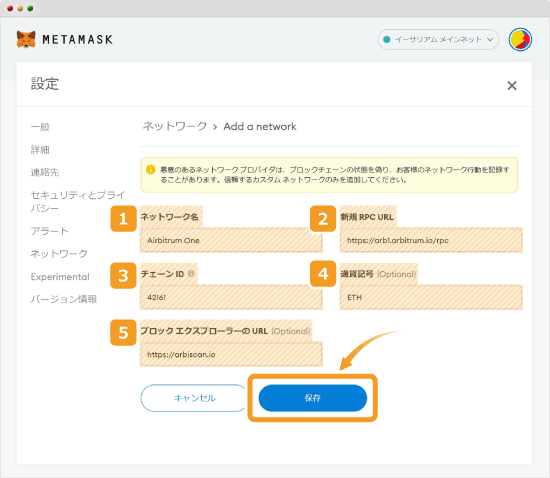Click the チェーン ID input field

tap(231, 297)
